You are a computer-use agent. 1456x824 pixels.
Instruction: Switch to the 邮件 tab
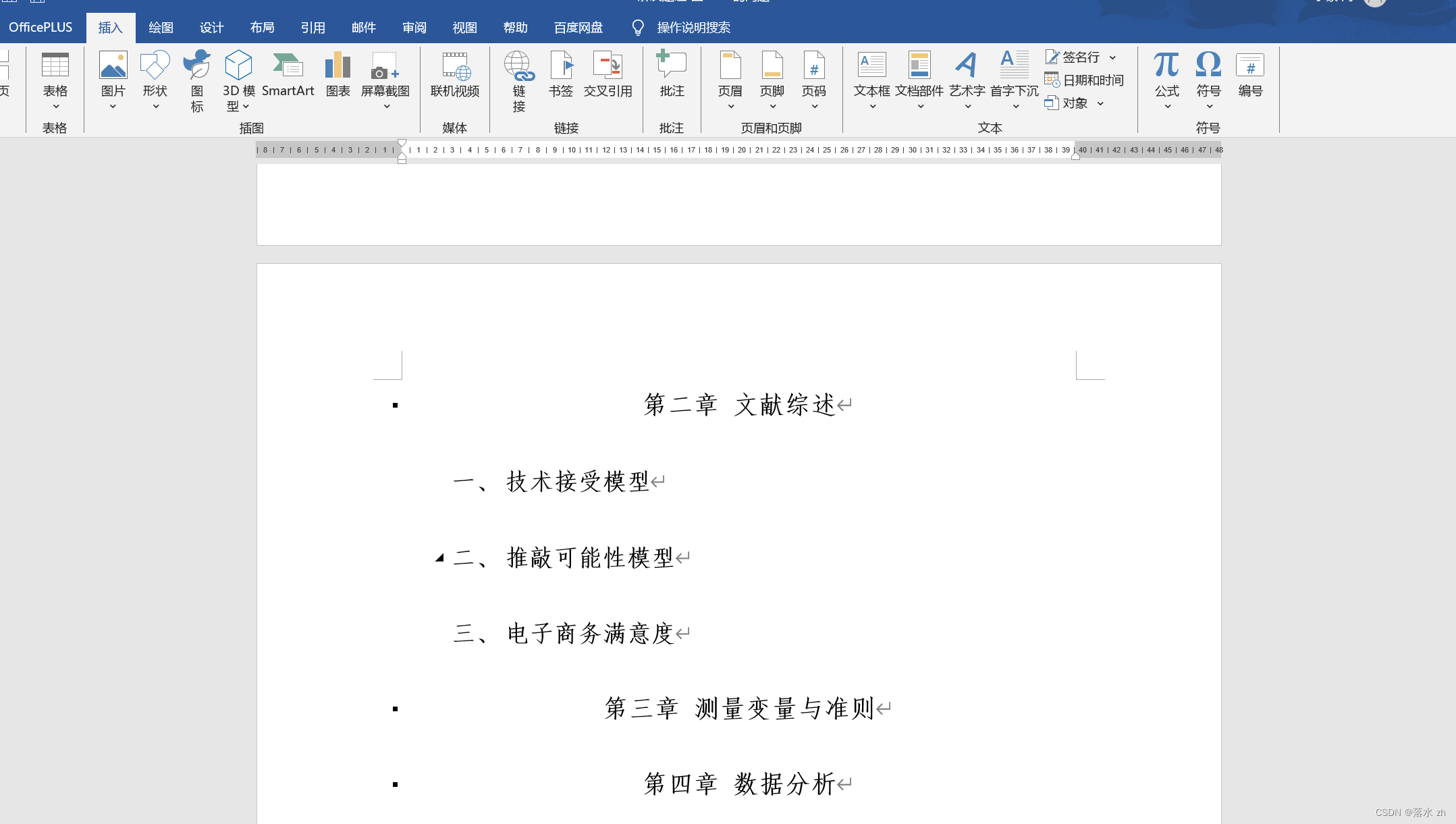tap(363, 28)
